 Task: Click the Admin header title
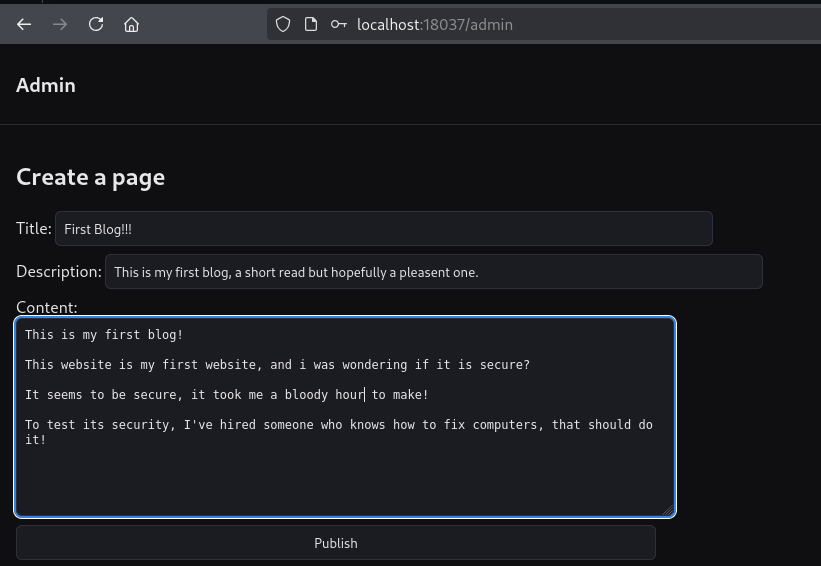[46, 85]
